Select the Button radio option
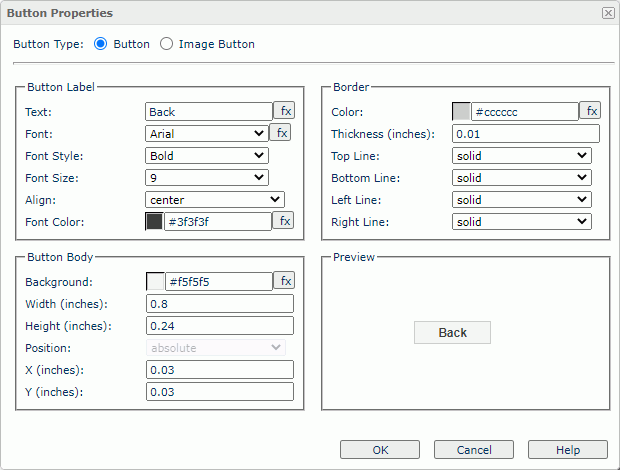The image size is (620, 470). (100, 44)
